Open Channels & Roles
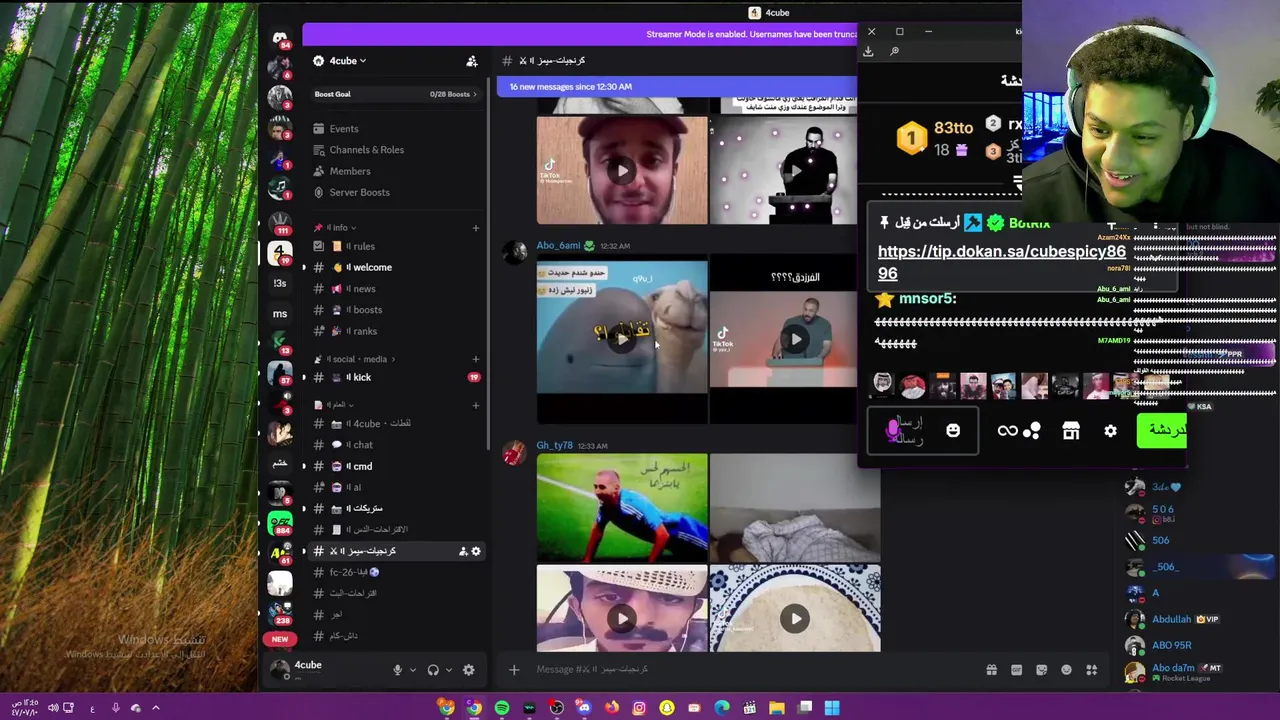Image resolution: width=1280 pixels, height=720 pixels. [x=366, y=150]
